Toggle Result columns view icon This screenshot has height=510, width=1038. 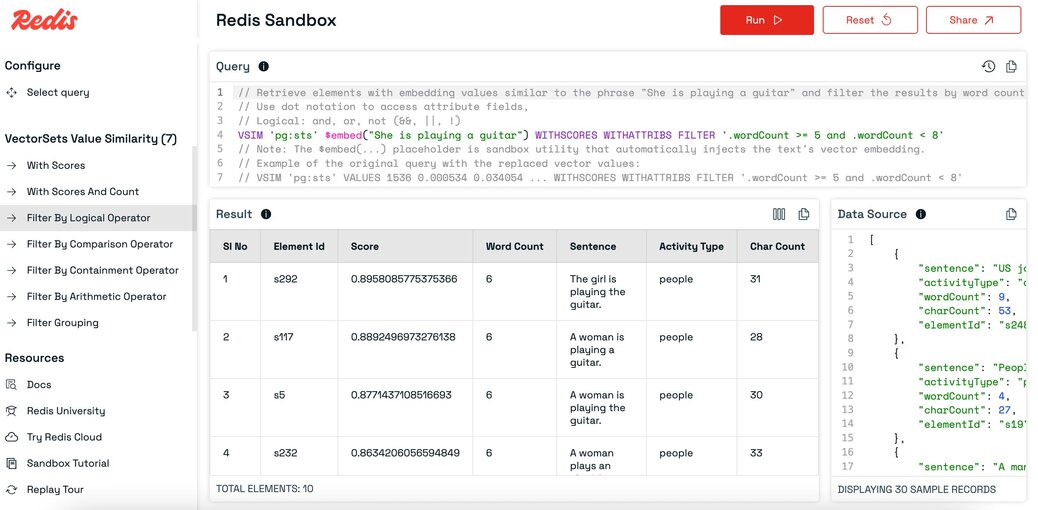779,214
